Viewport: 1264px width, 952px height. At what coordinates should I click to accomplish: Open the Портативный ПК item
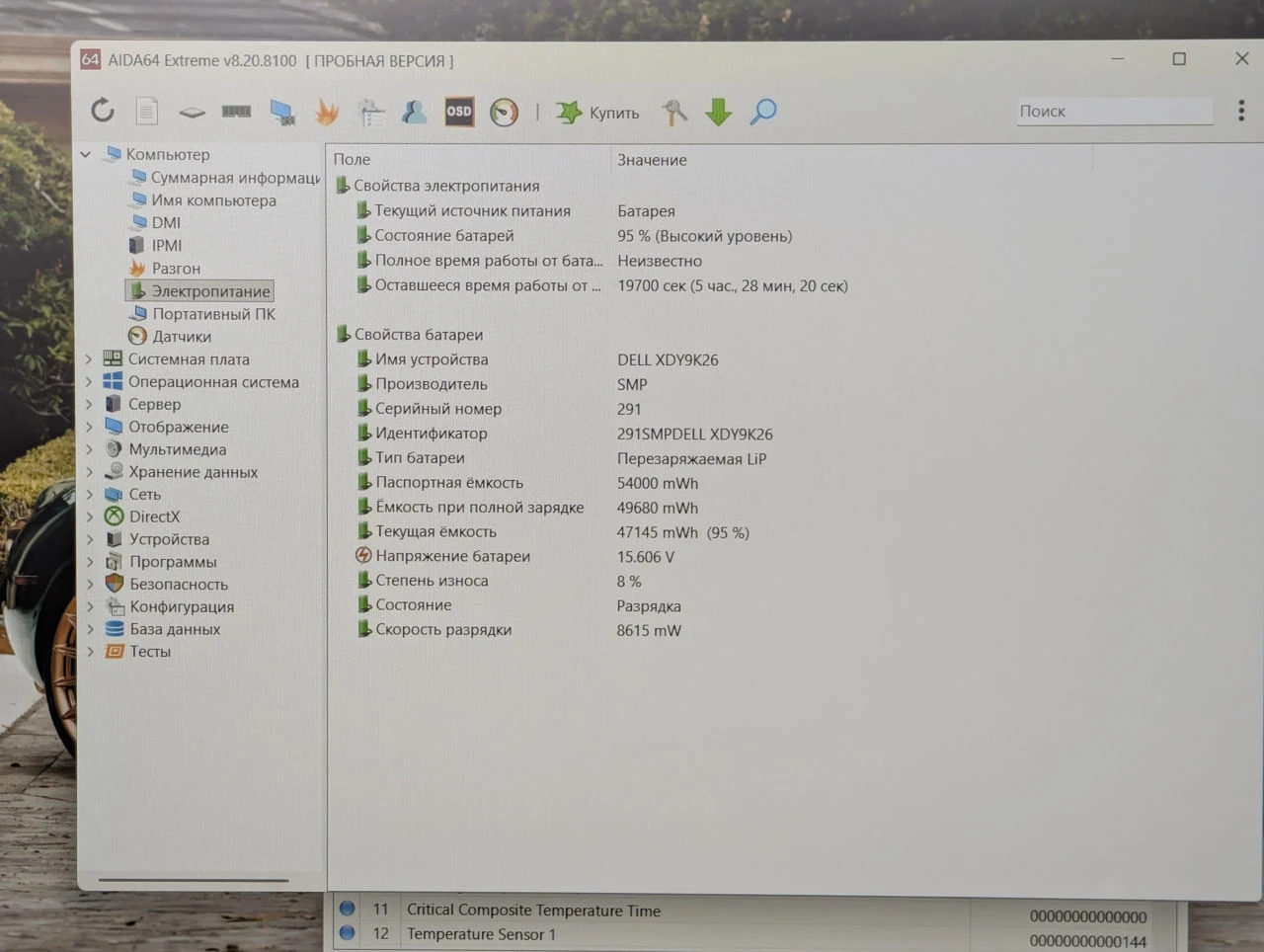203,314
